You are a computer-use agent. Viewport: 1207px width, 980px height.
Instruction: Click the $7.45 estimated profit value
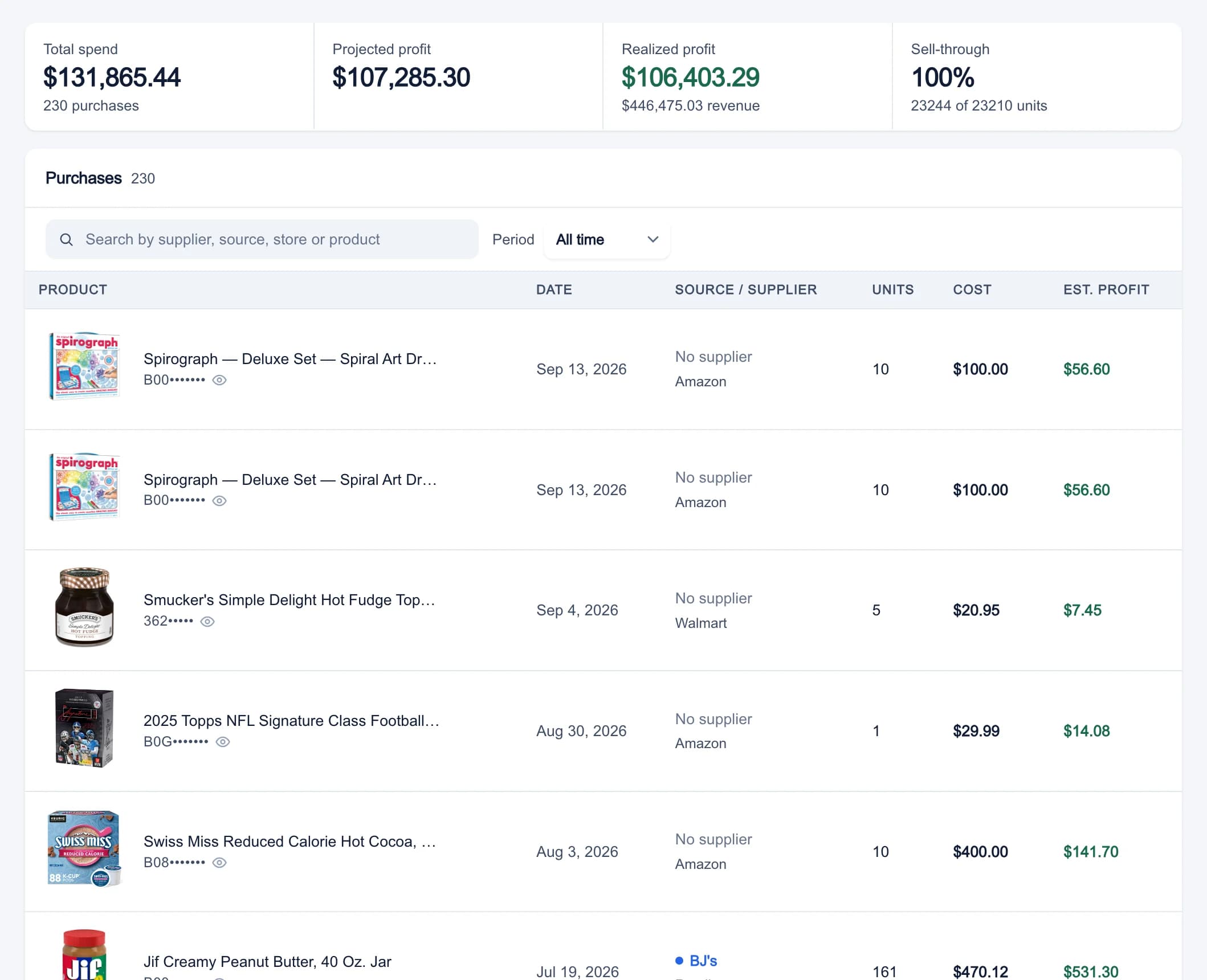click(1082, 610)
